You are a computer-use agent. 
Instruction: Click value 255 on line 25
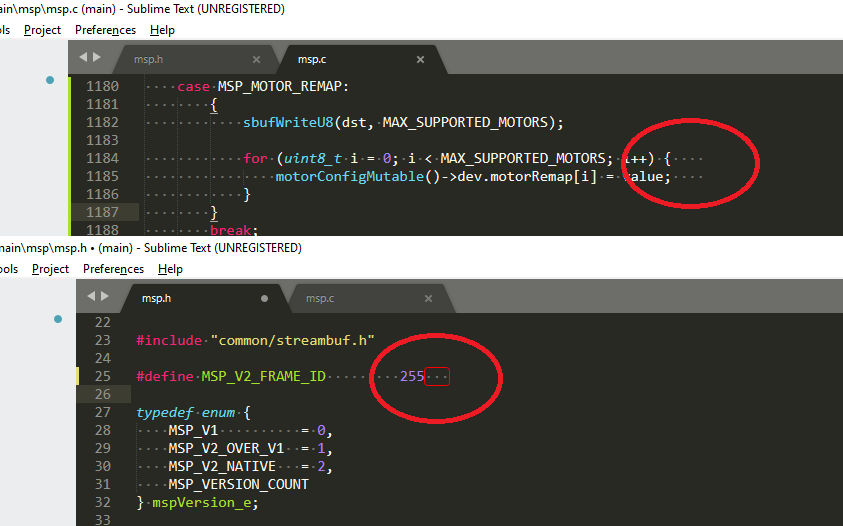click(x=412, y=376)
